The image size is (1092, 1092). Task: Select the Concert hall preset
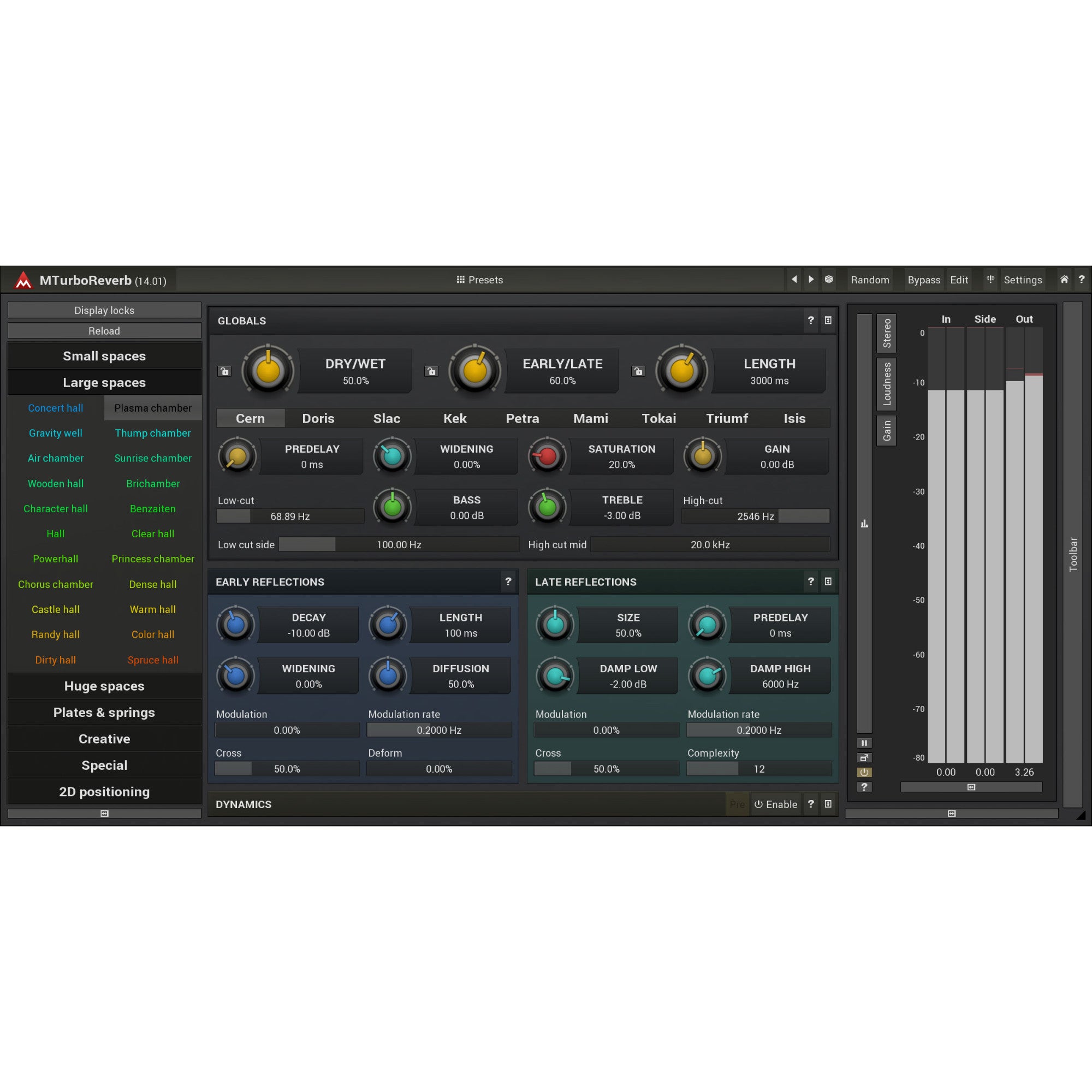coord(55,408)
